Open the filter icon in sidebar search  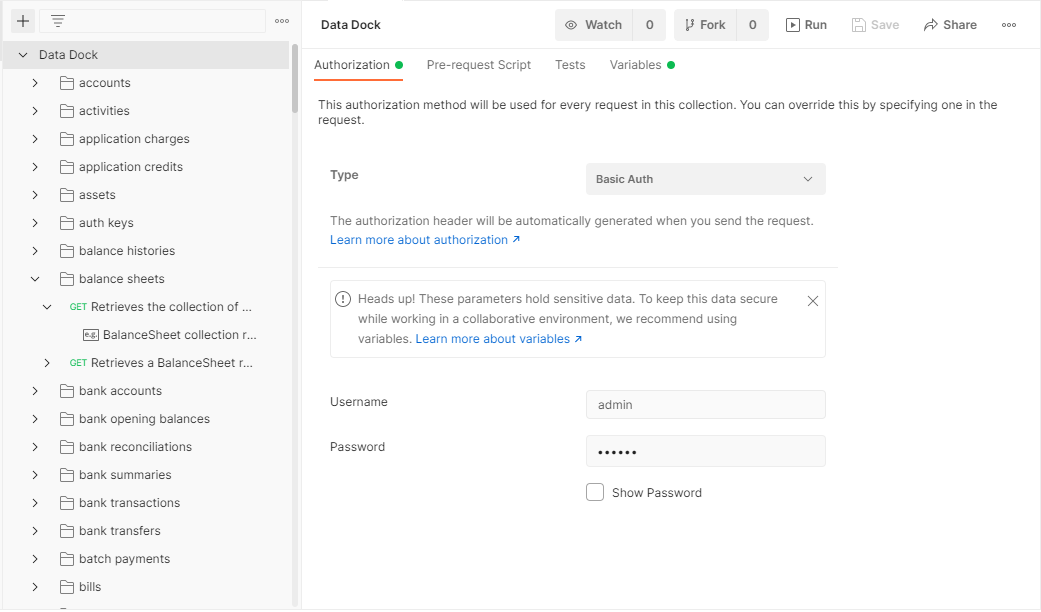tap(58, 21)
